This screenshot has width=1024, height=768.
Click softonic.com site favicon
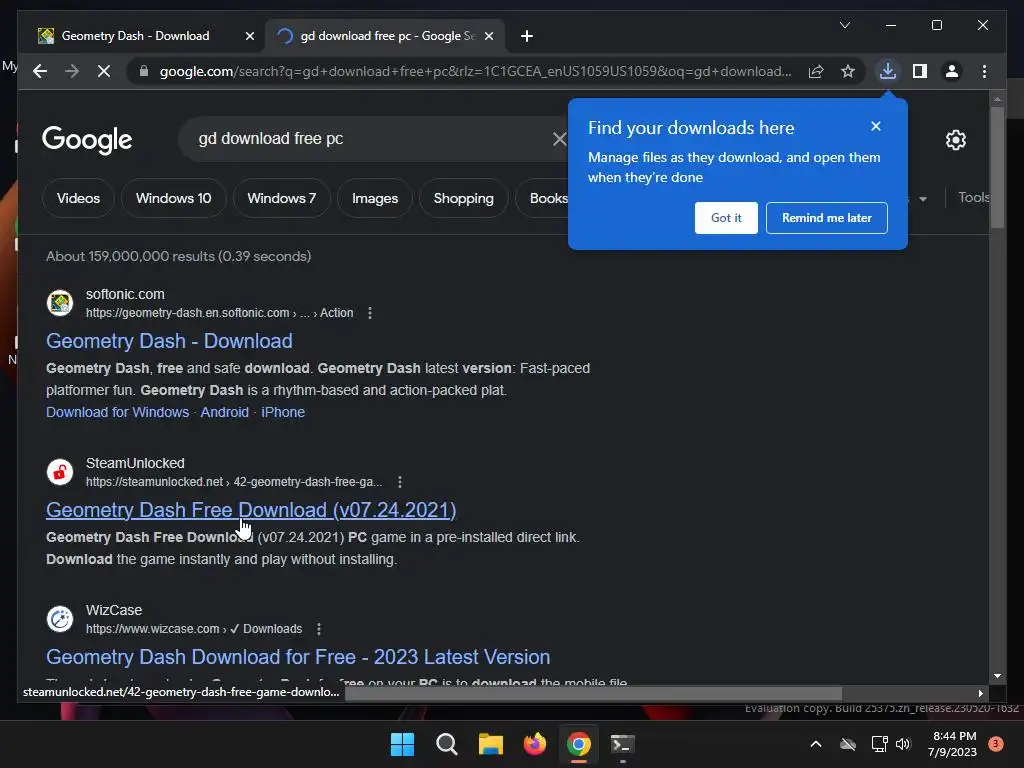60,303
